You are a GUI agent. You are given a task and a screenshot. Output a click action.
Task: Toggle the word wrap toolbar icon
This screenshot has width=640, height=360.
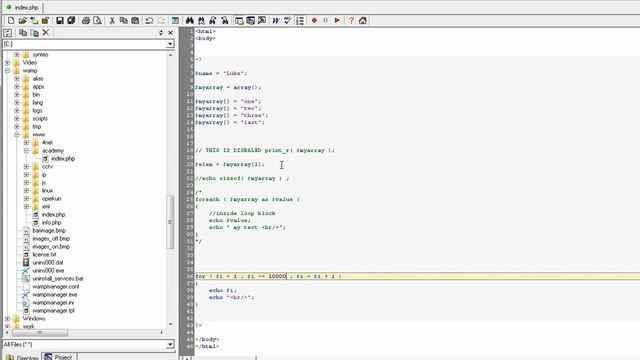(x=276, y=20)
